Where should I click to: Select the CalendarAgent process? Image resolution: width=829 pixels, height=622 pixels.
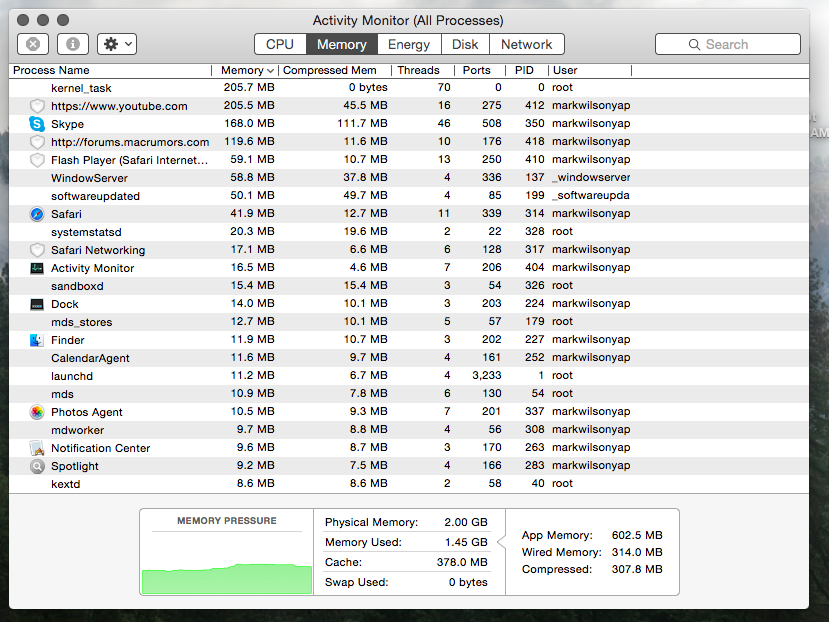pos(409,358)
